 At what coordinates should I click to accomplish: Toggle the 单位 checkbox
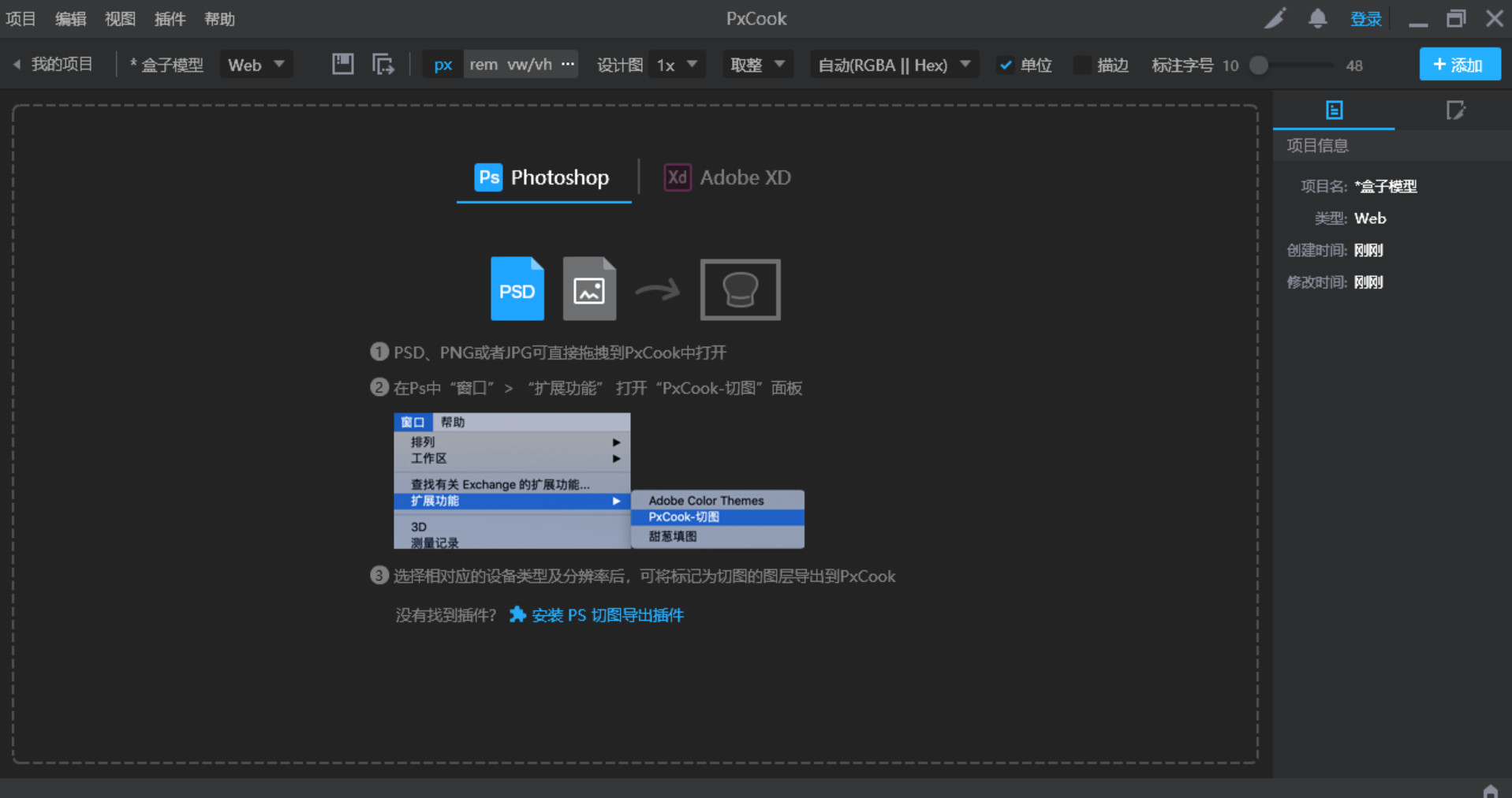[1006, 65]
